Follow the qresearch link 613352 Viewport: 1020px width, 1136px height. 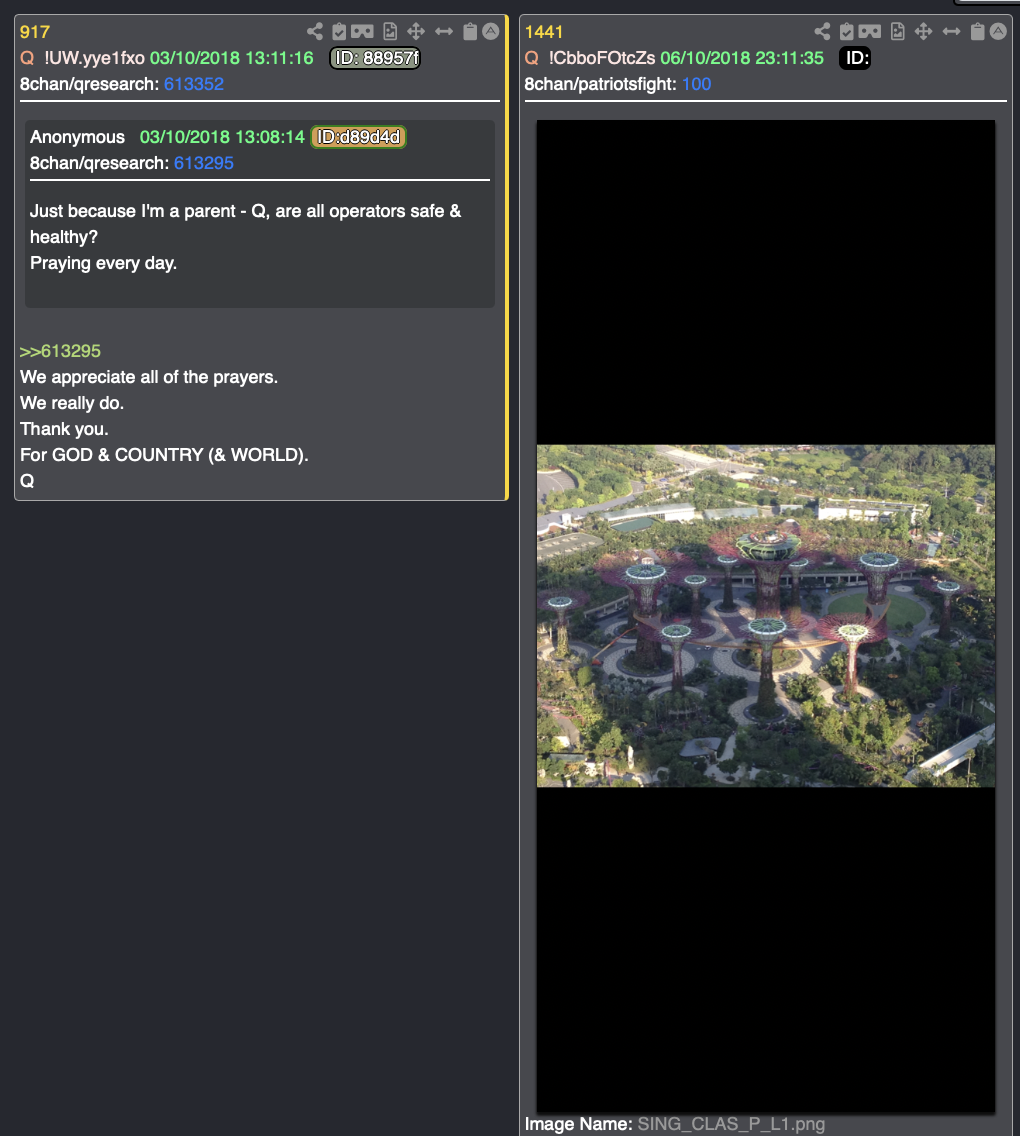193,84
